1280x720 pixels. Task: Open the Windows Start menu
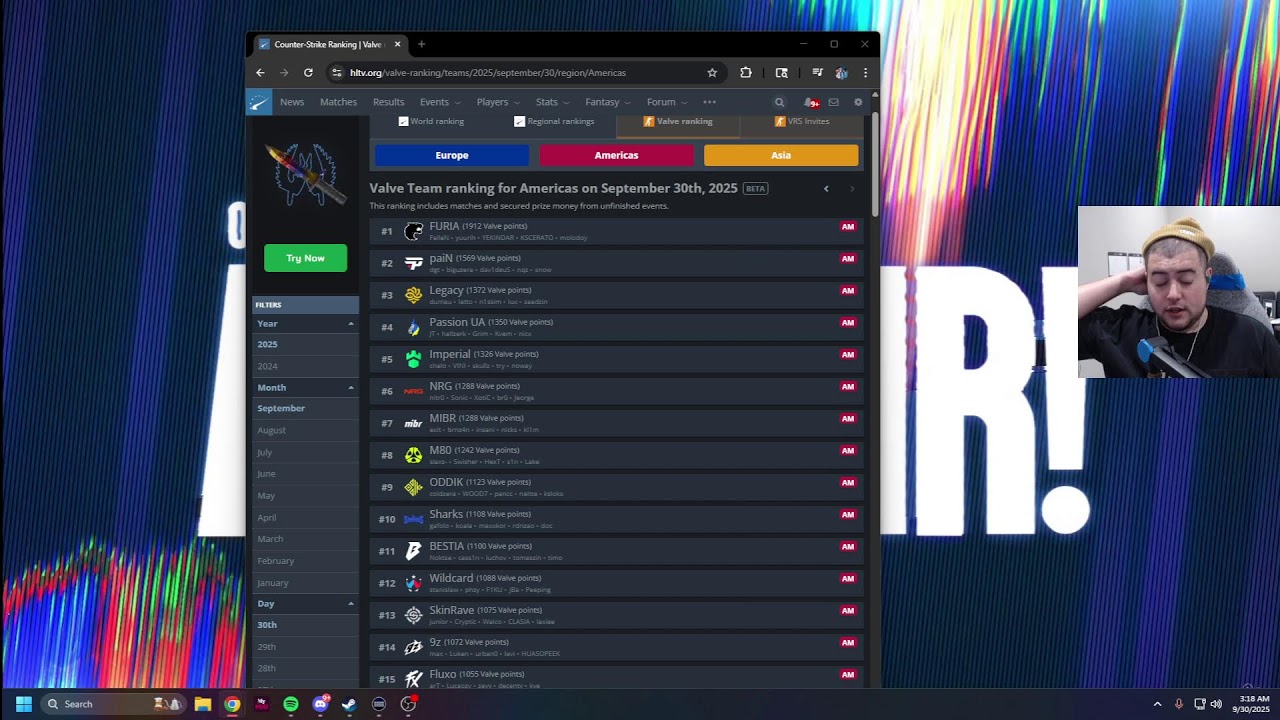24,704
